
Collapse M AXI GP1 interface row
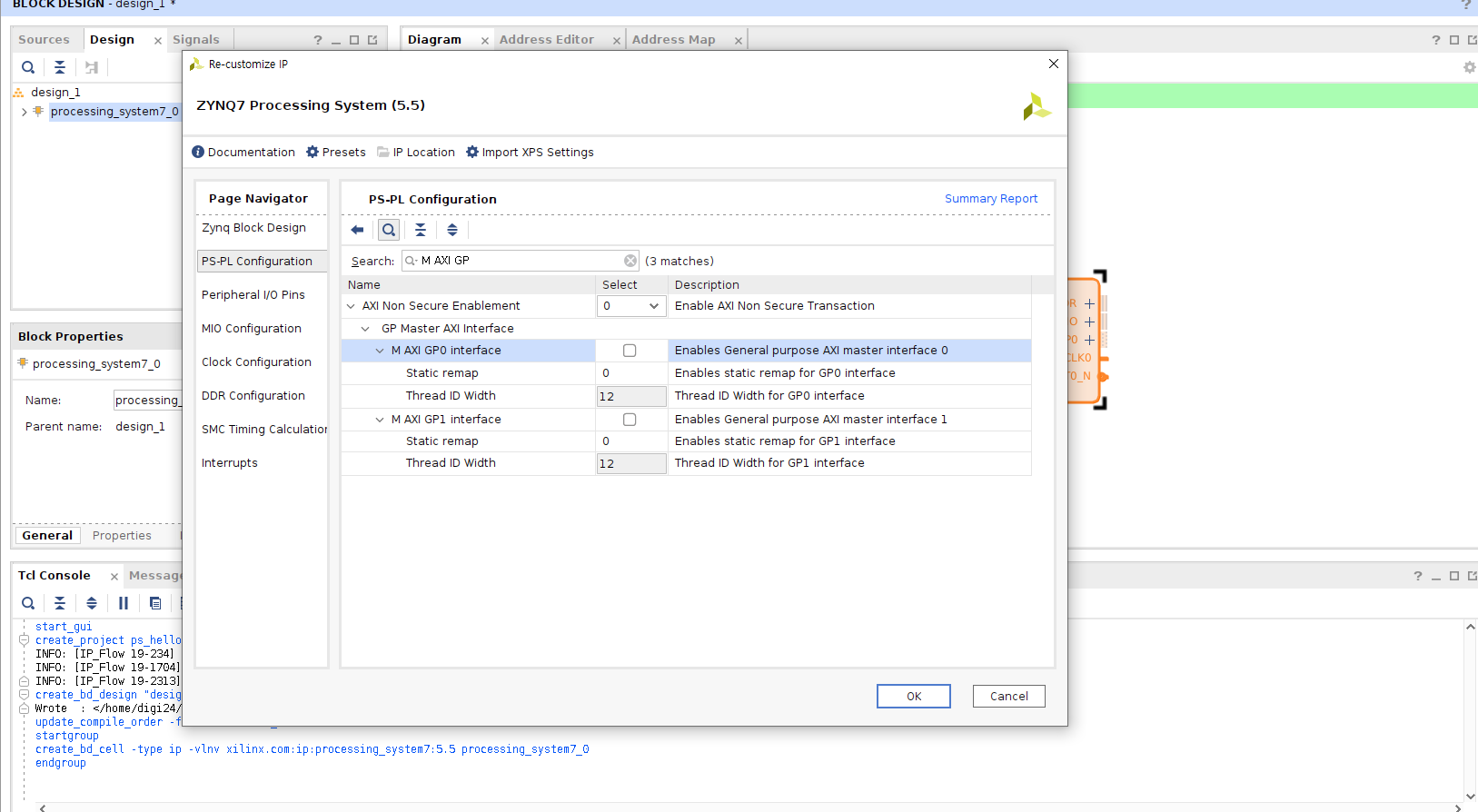[x=380, y=420]
